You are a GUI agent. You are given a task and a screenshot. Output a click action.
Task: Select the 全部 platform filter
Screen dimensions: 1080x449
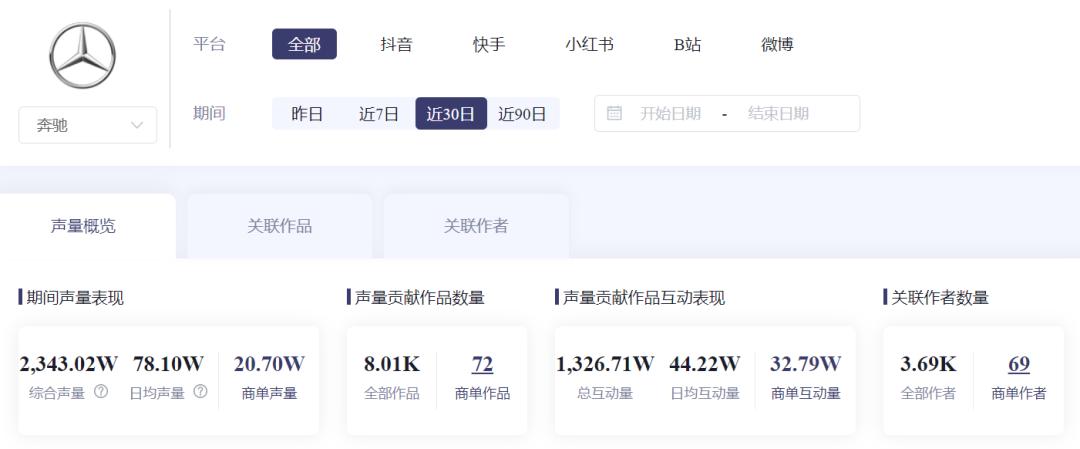tap(304, 44)
